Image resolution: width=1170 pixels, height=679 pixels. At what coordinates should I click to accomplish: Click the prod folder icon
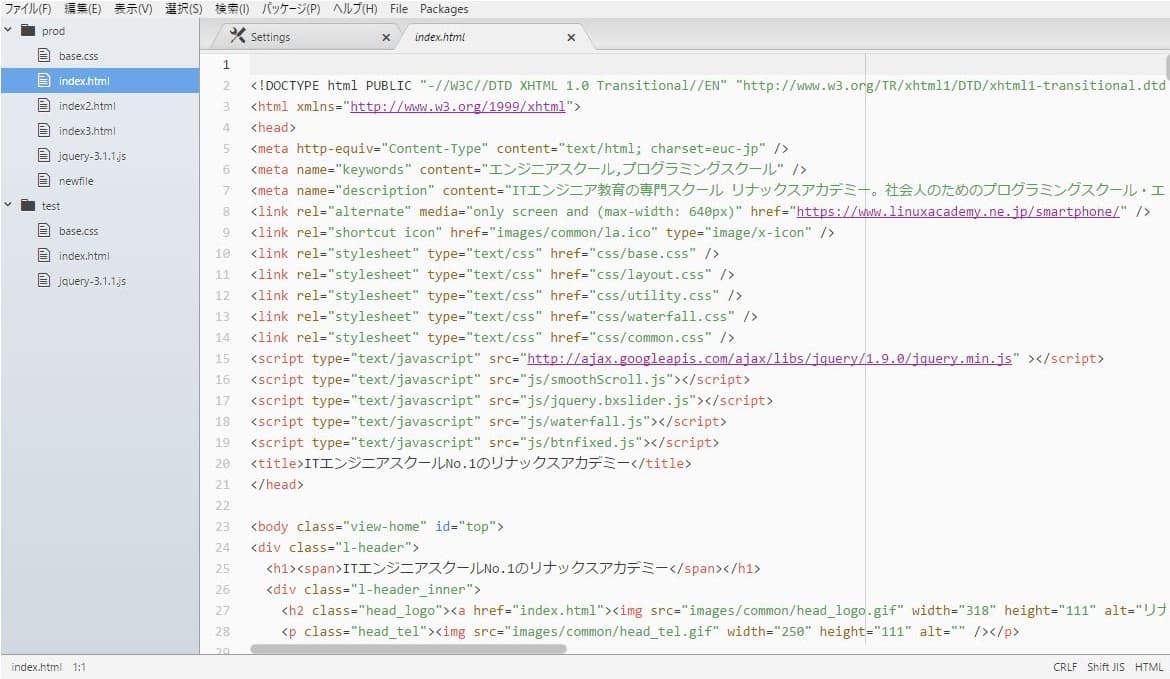pyautogui.click(x=27, y=31)
